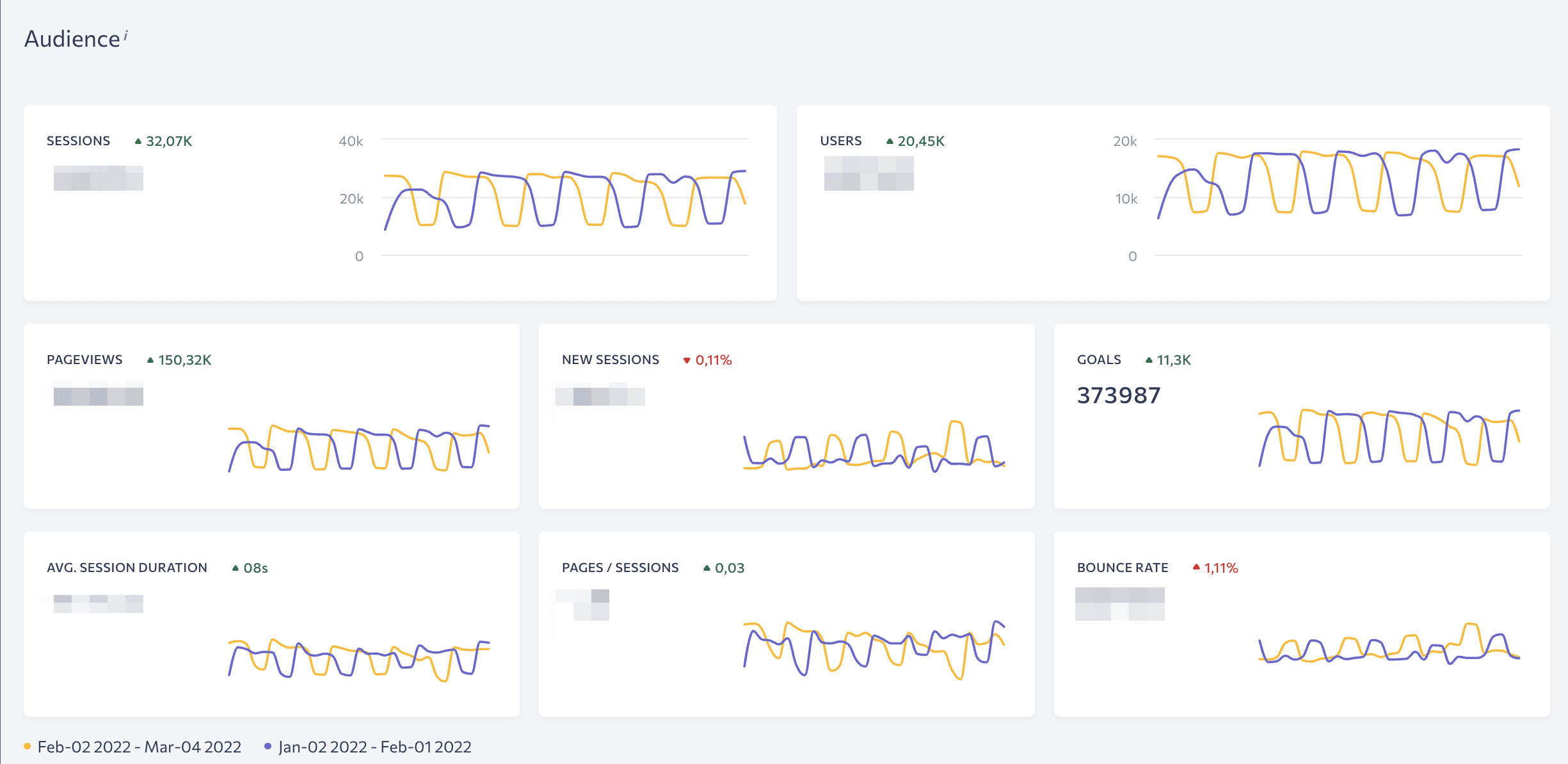Click the BOUNCE RATE card title
Image resolution: width=1568 pixels, height=764 pixels.
1123,568
